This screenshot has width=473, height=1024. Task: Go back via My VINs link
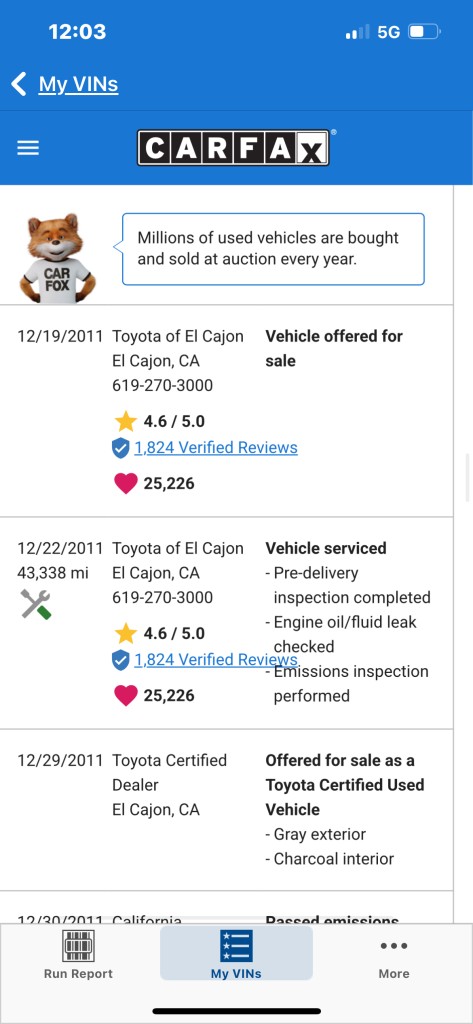tap(78, 84)
